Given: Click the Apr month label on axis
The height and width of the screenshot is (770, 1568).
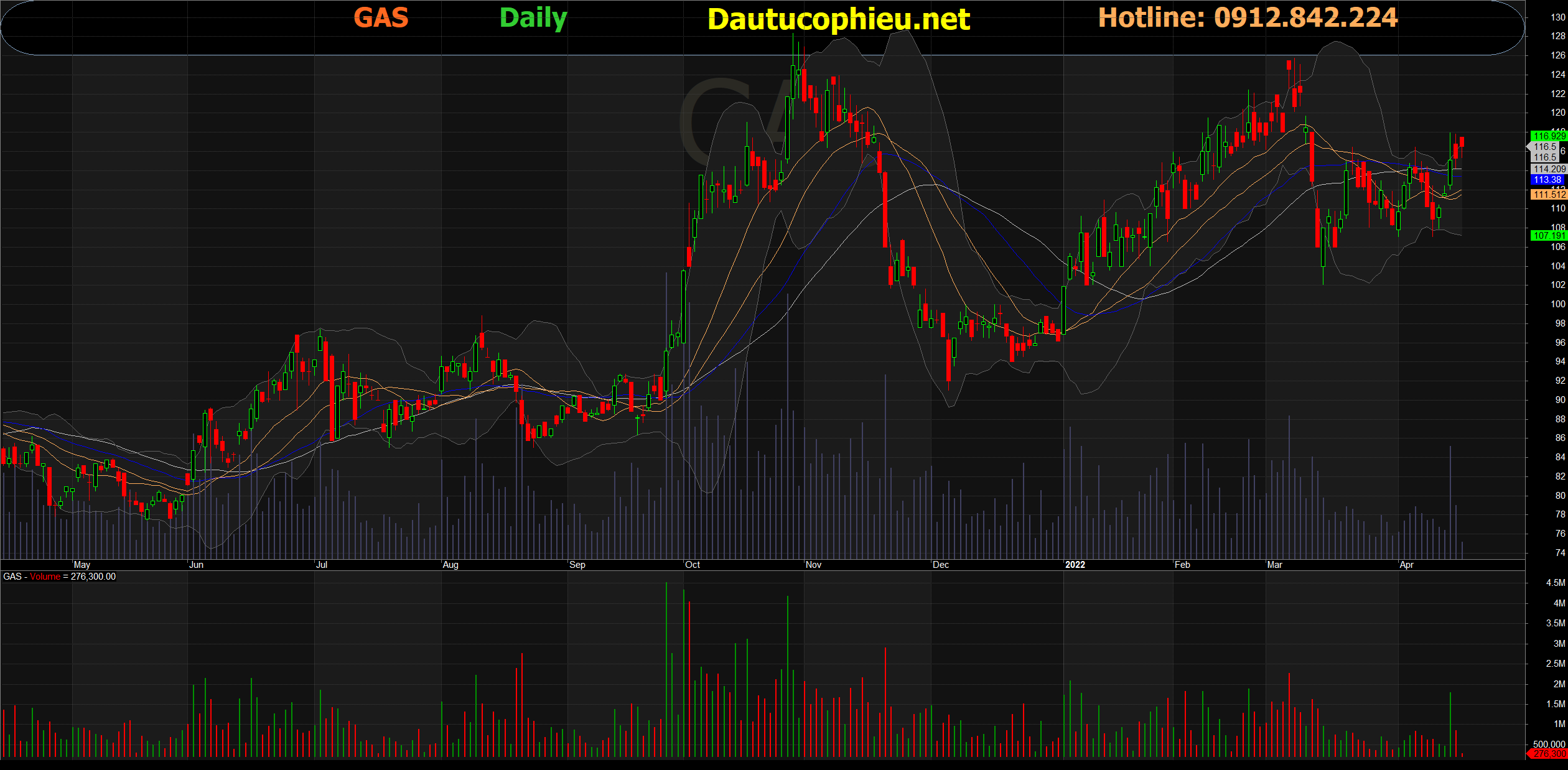Looking at the screenshot, I should pyautogui.click(x=1406, y=565).
